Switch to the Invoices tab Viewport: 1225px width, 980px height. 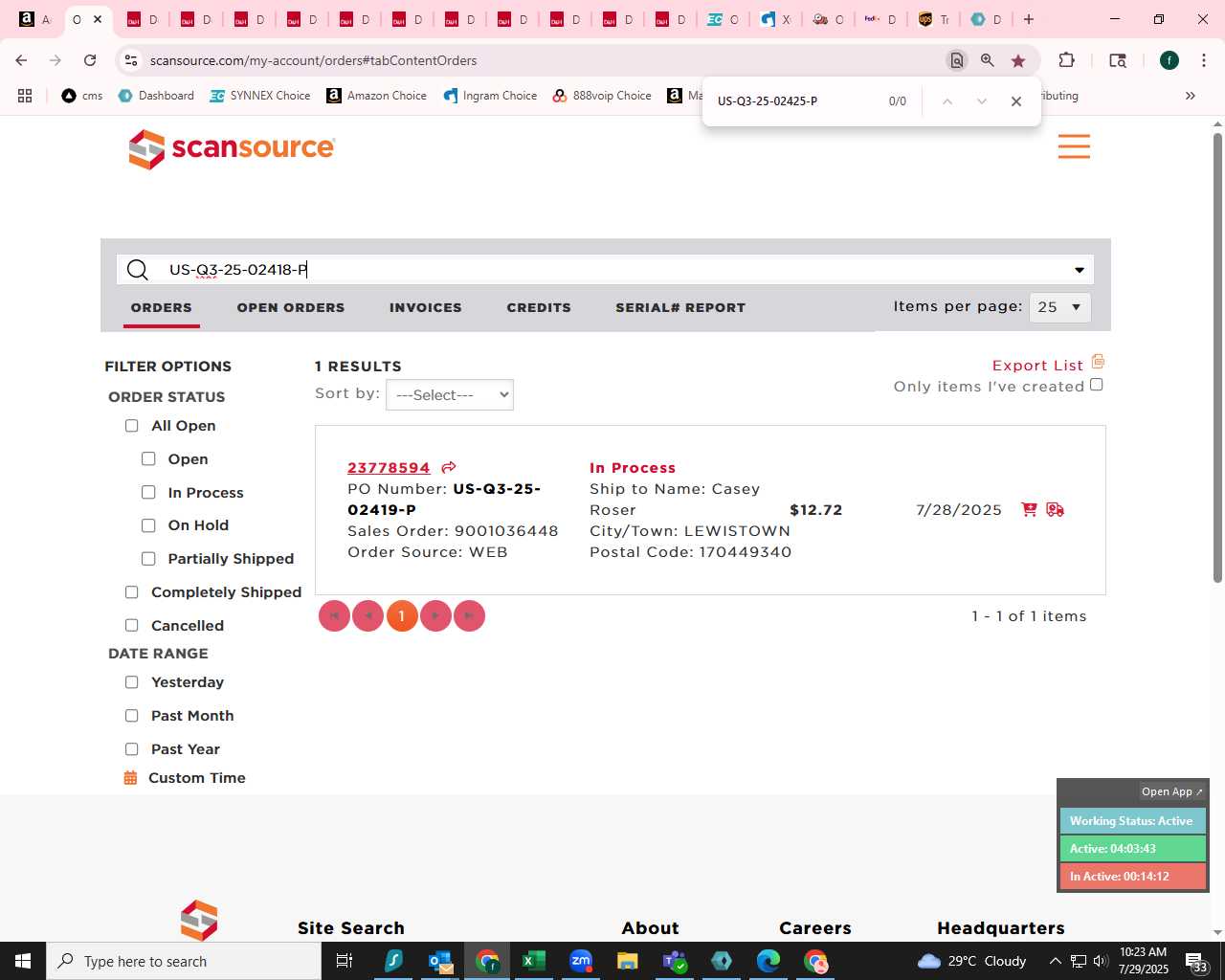[x=426, y=307]
